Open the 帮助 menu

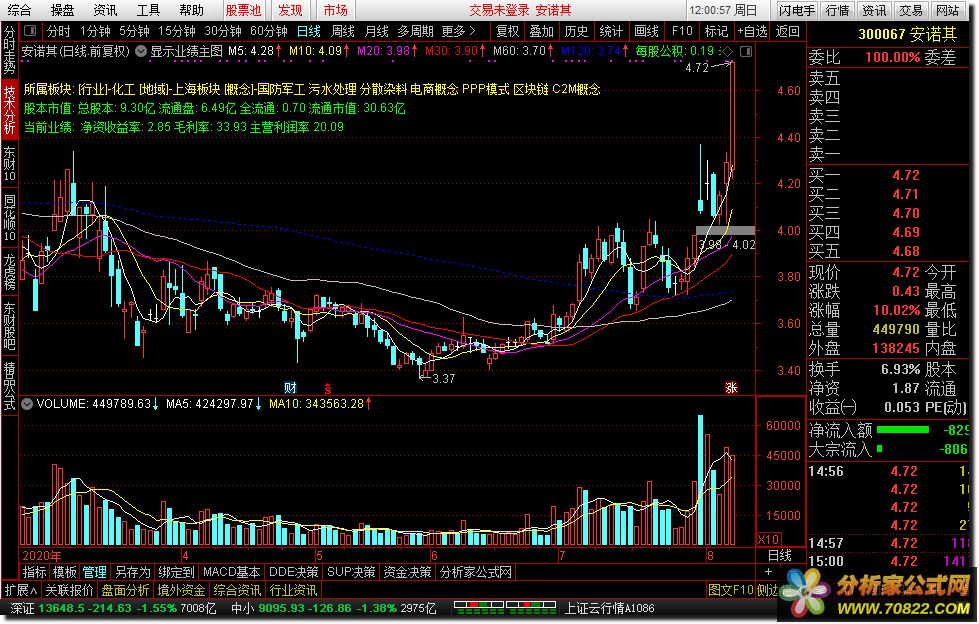click(191, 10)
